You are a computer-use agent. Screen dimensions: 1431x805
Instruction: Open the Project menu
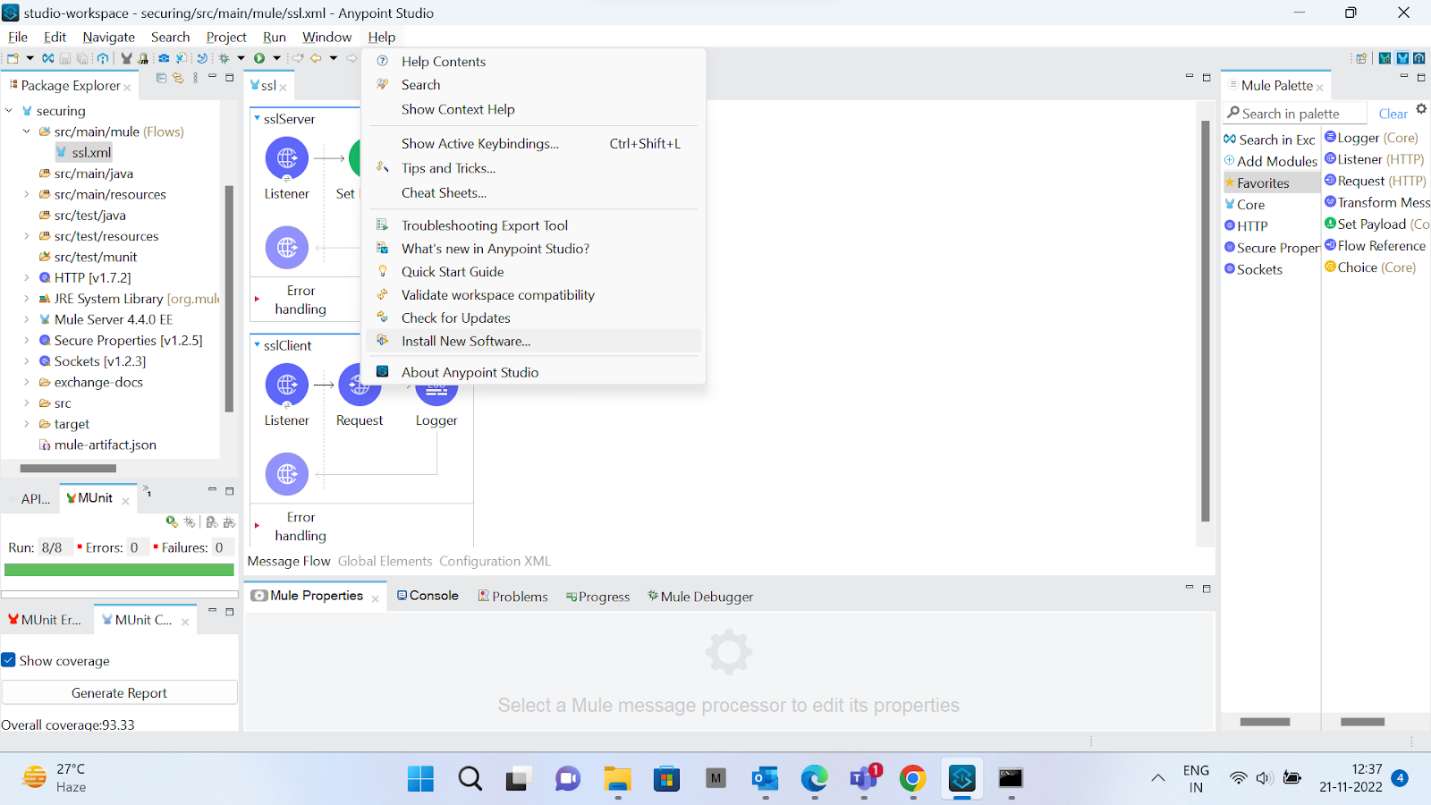click(x=226, y=37)
